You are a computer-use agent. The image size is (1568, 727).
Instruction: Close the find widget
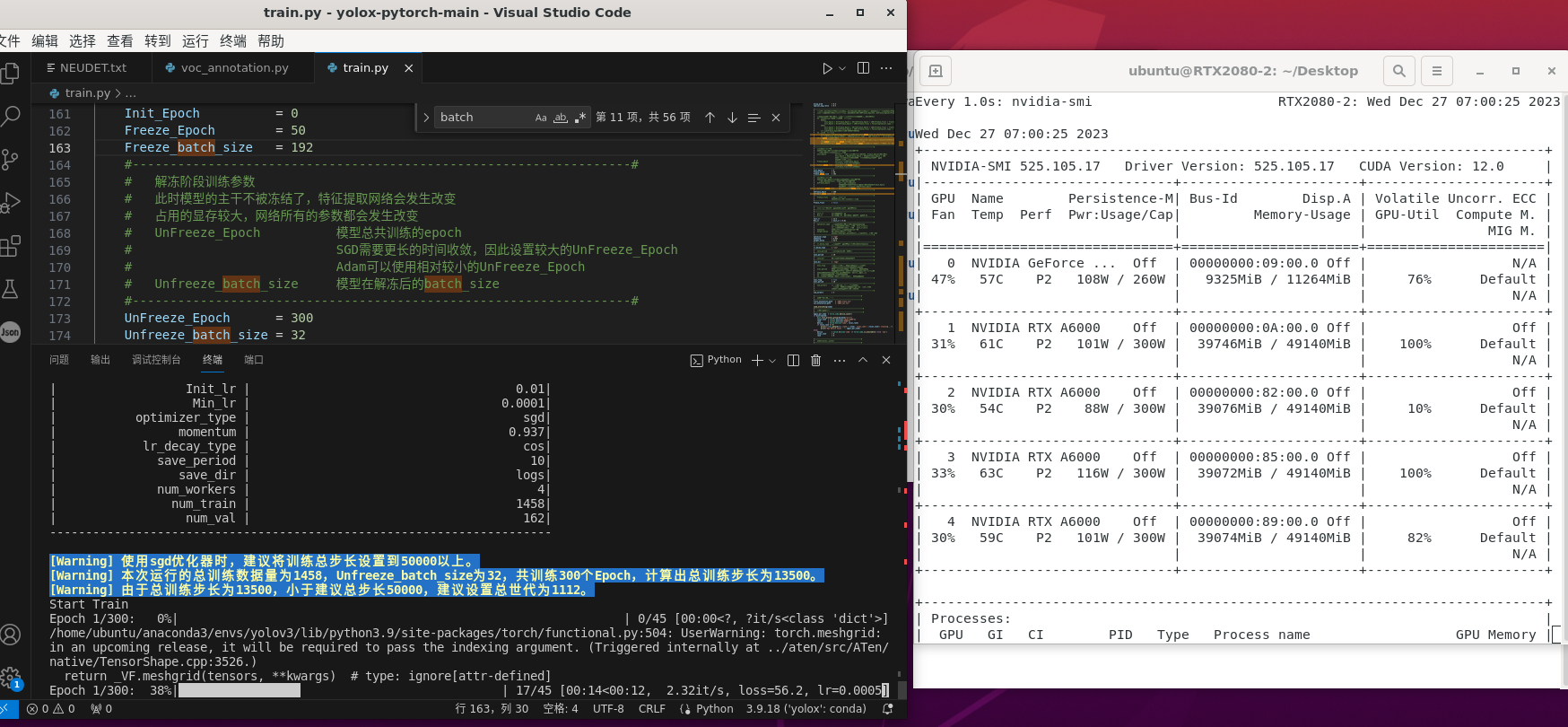776,118
